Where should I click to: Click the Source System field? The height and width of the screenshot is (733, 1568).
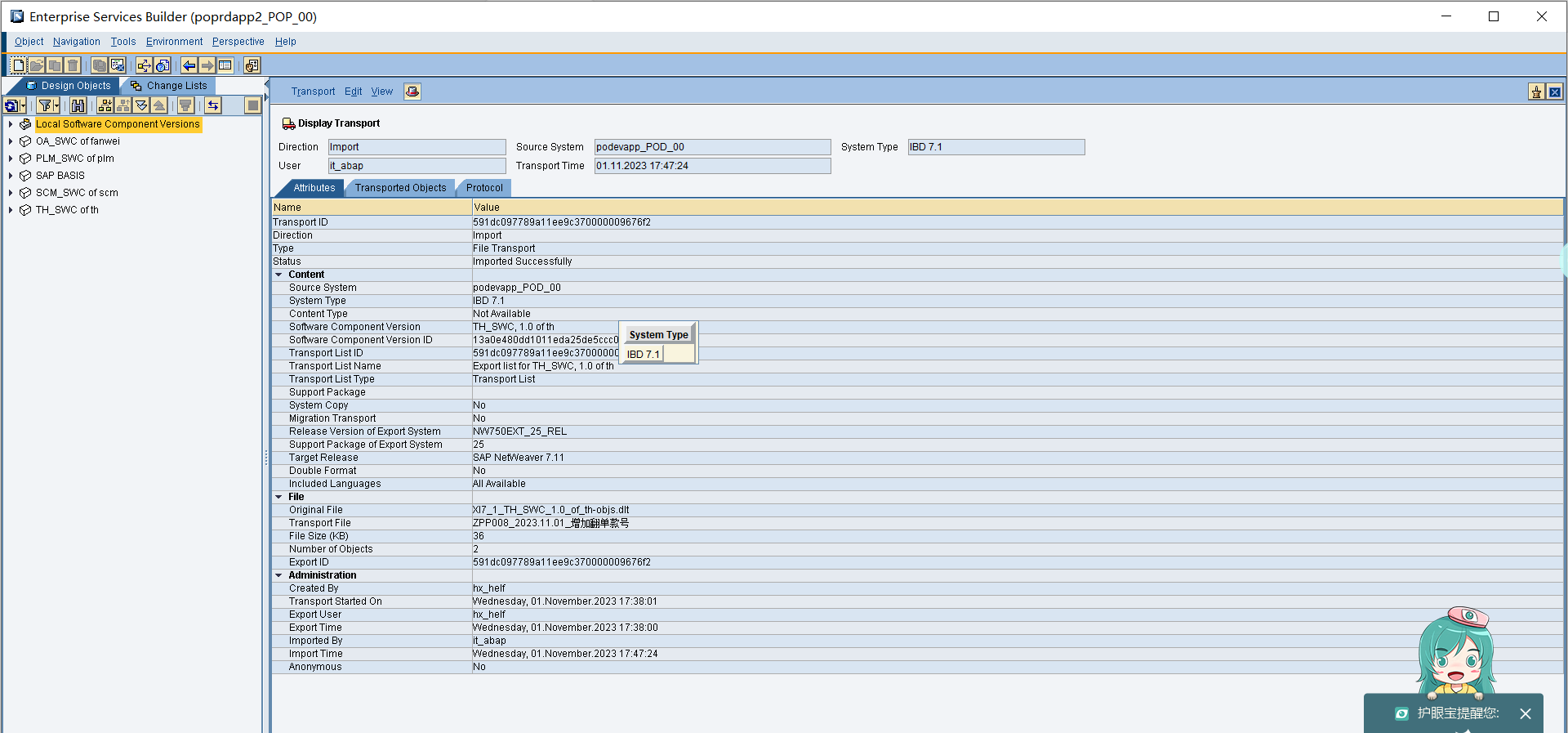712,147
